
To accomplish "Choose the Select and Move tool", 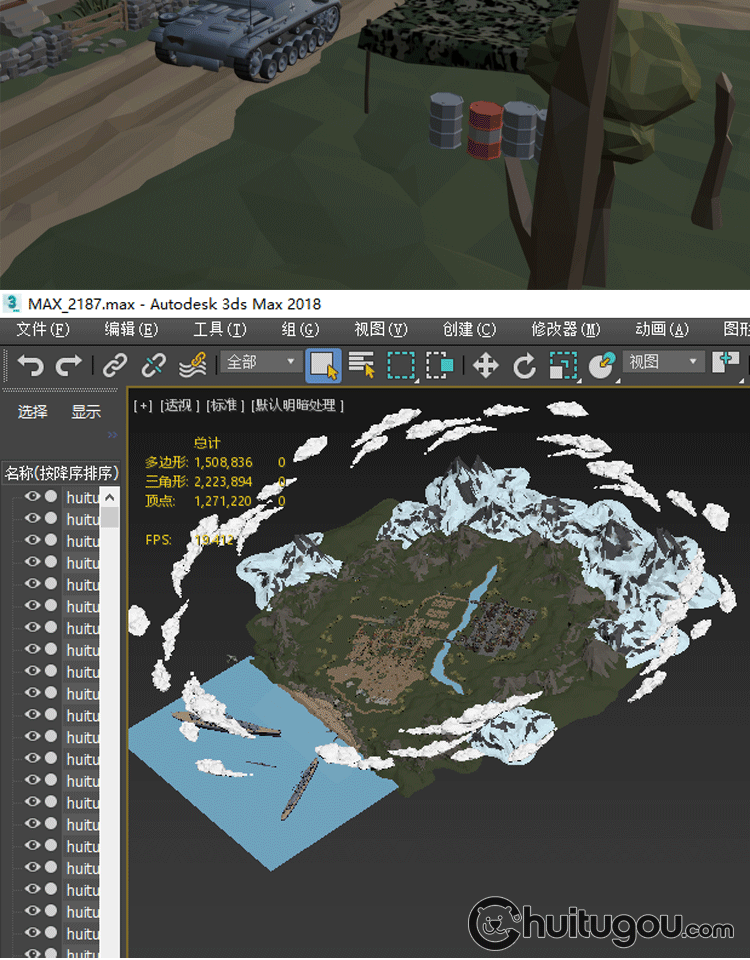I will tap(485, 365).
